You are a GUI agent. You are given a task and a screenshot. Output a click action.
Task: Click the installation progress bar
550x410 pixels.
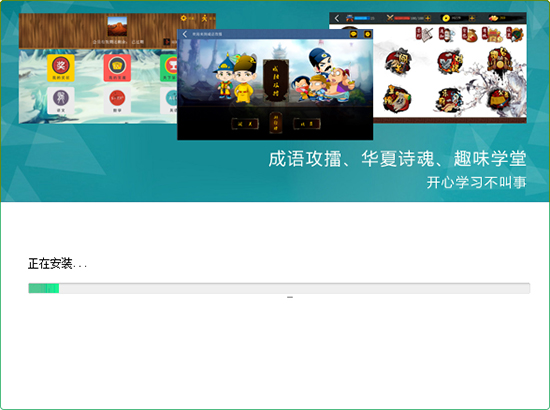(x=279, y=288)
